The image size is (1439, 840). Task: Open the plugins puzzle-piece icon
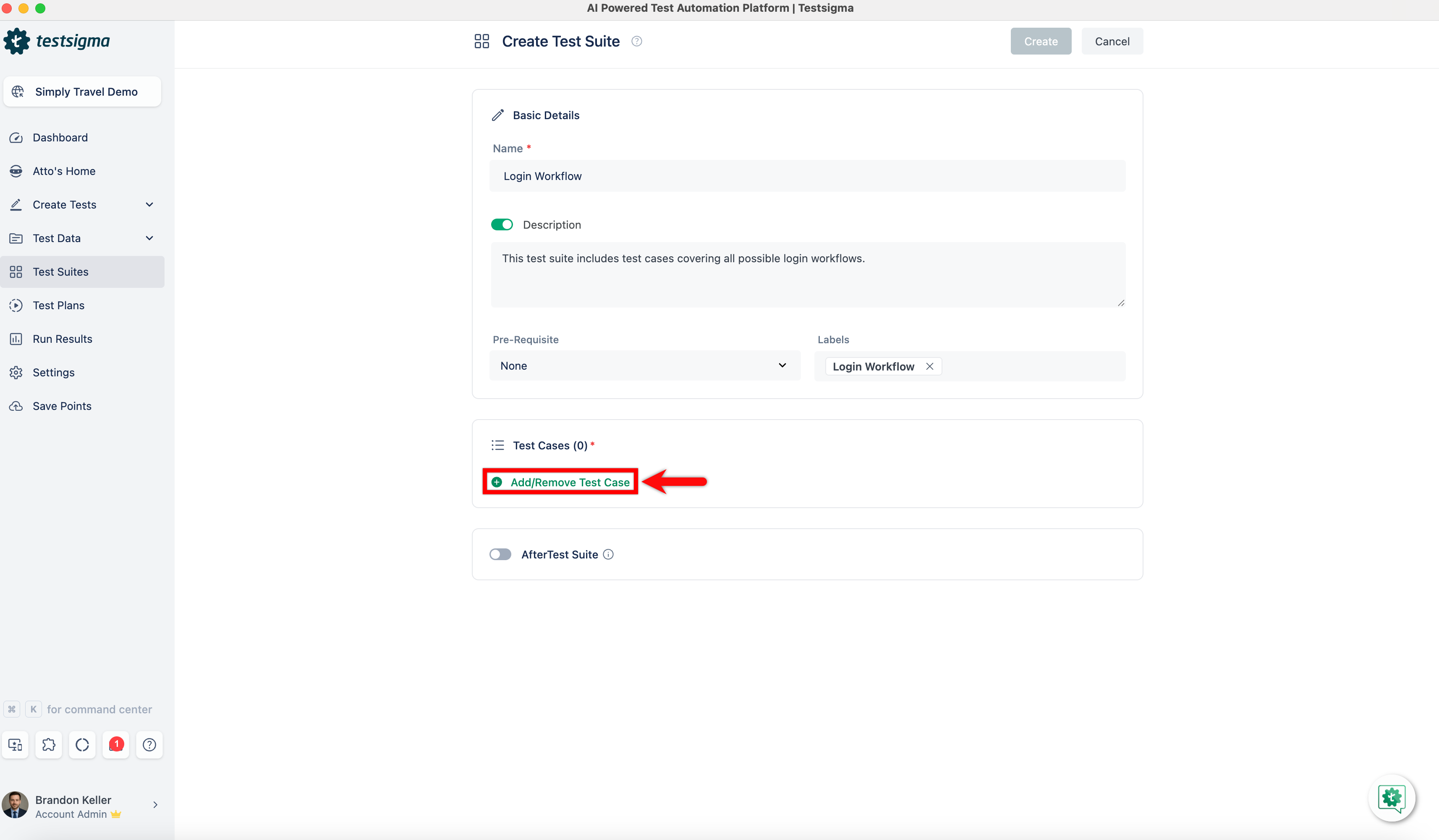(x=49, y=745)
